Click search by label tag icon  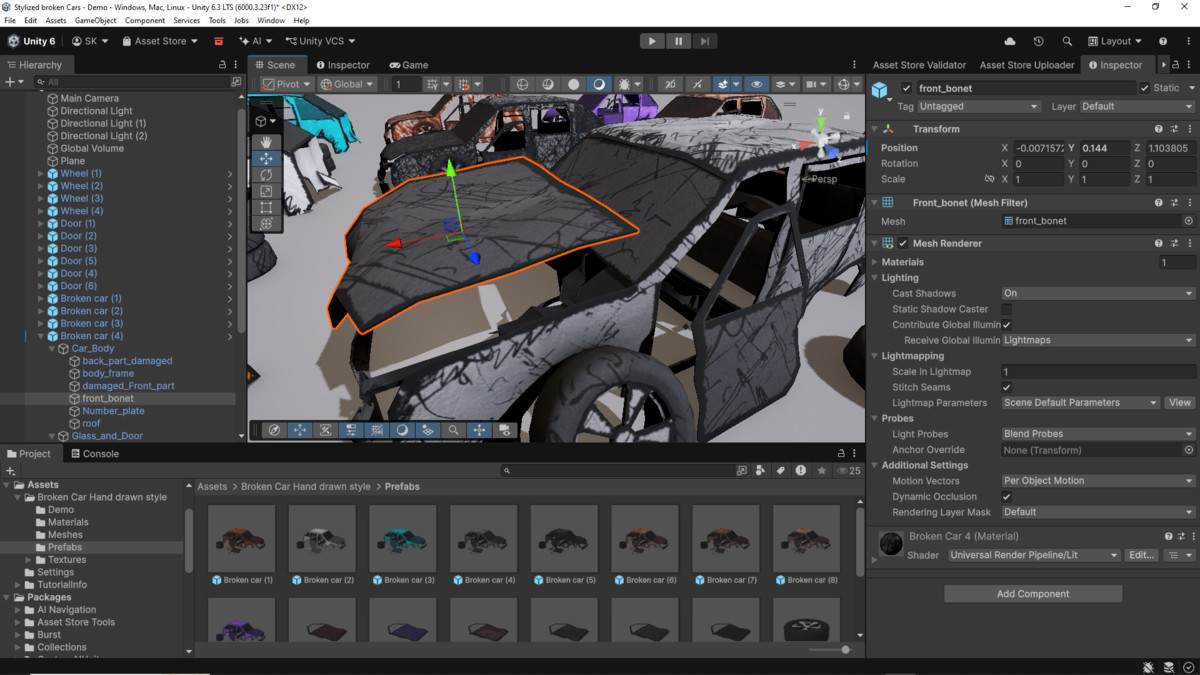point(781,470)
